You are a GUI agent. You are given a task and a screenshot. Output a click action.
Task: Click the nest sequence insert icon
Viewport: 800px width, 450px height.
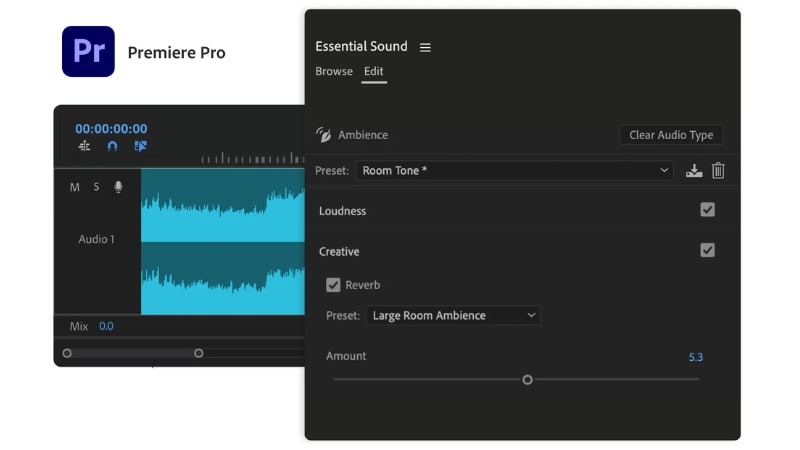84,146
